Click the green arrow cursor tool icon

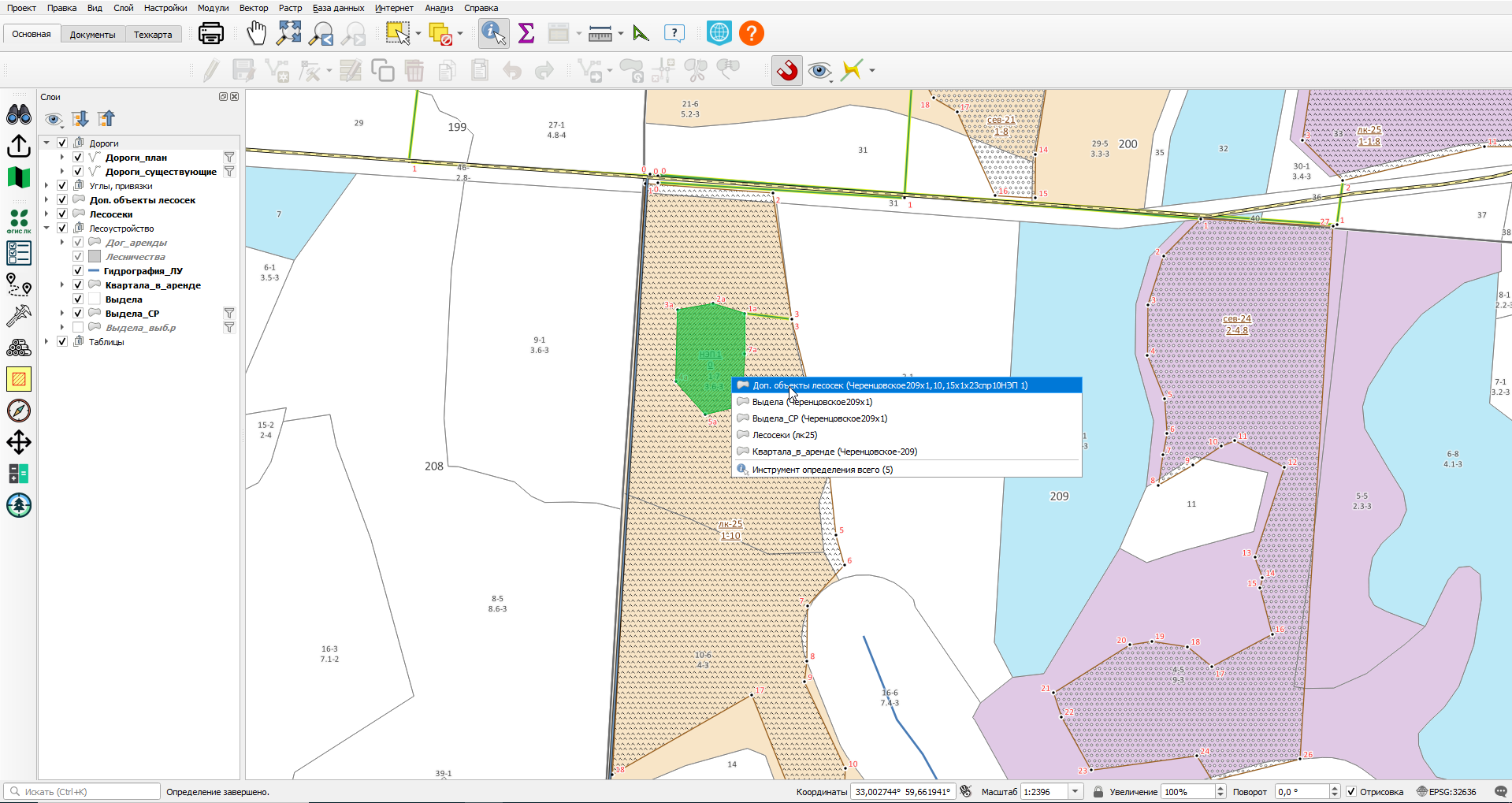pyautogui.click(x=641, y=33)
